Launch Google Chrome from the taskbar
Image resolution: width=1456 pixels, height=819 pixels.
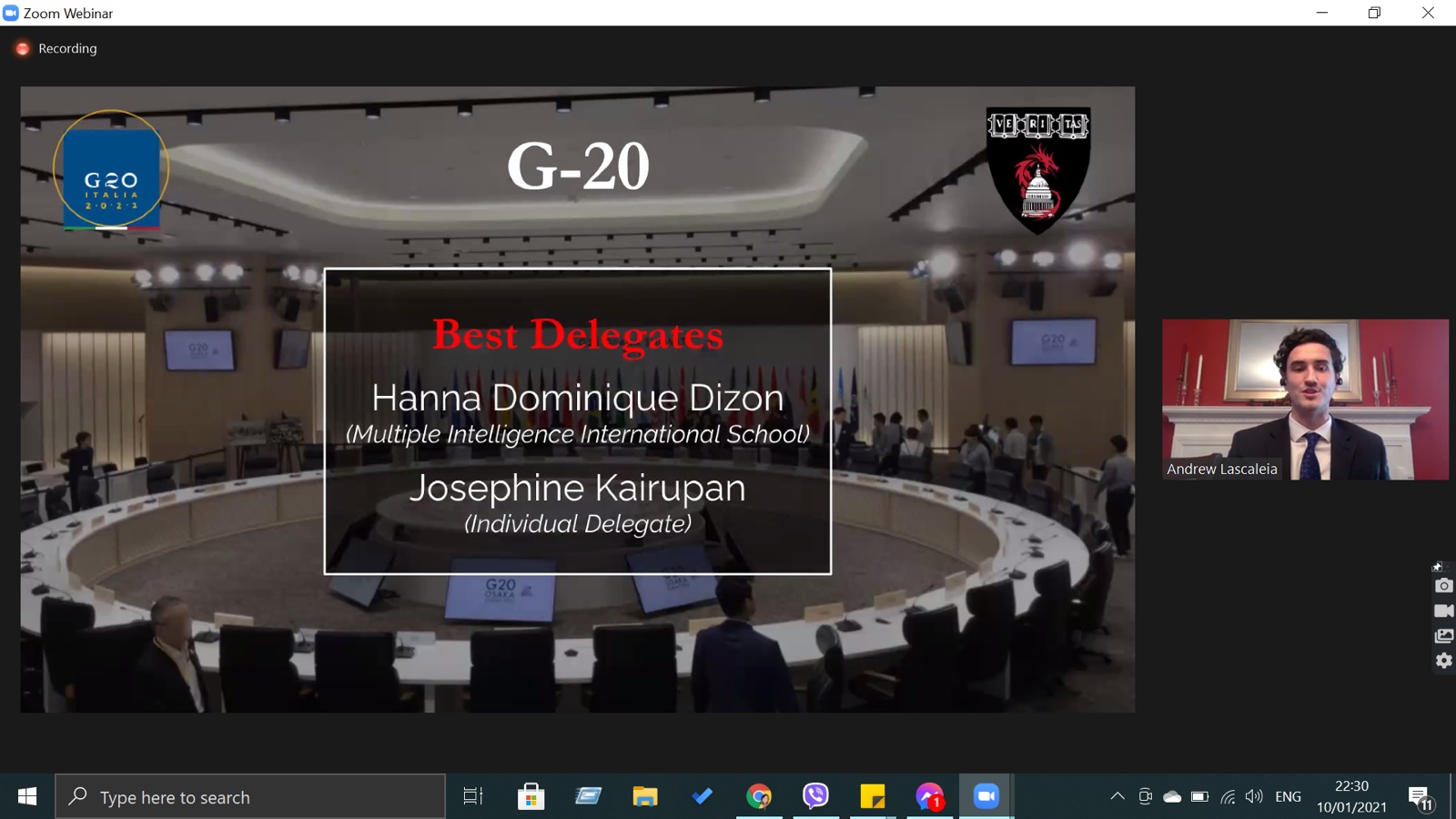[759, 797]
